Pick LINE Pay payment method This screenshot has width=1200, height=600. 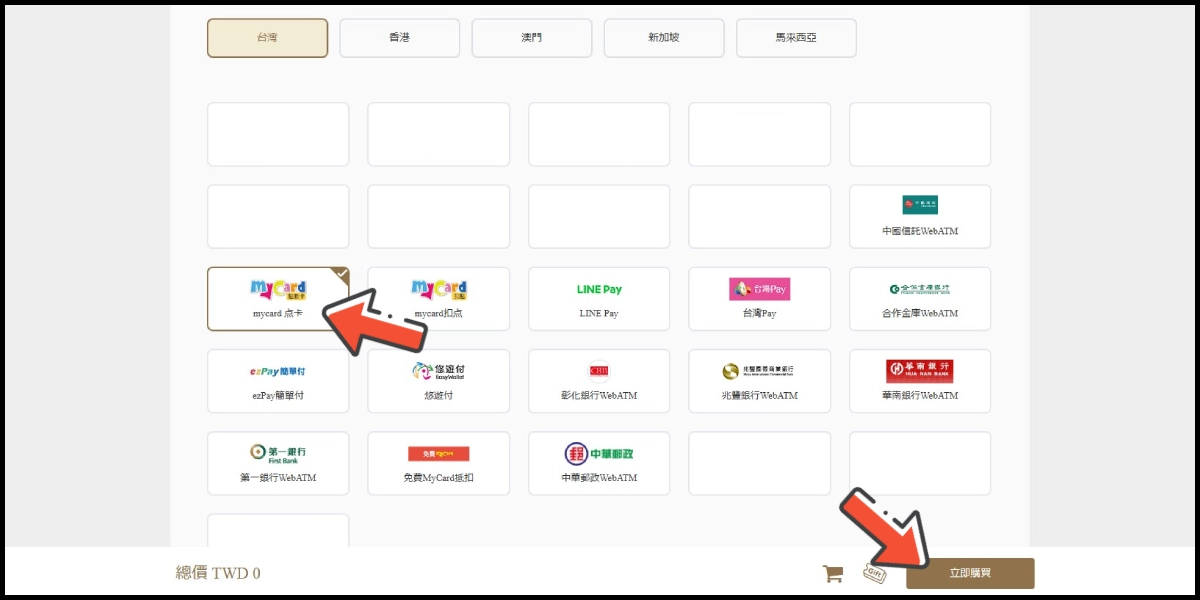point(599,298)
